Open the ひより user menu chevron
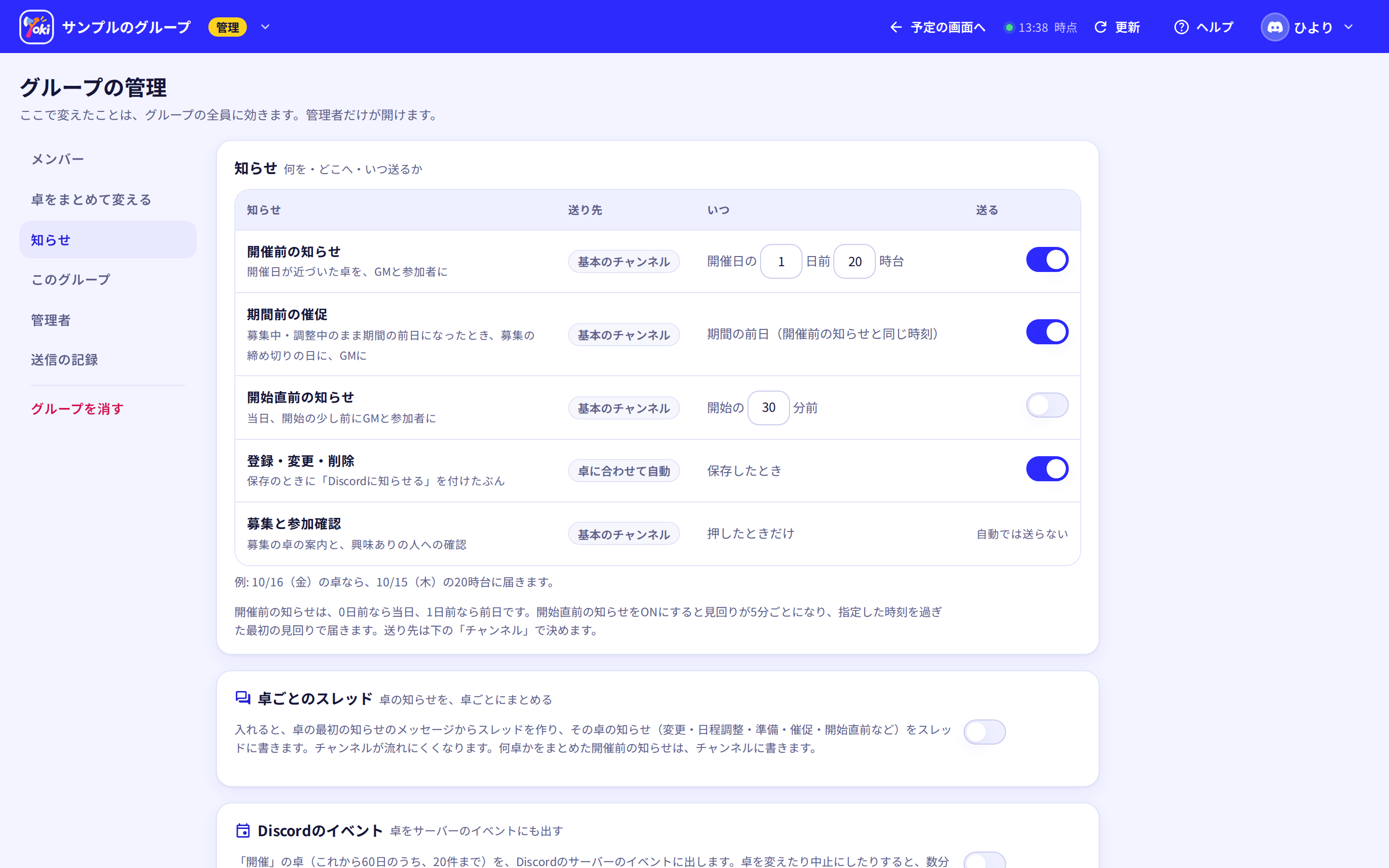 [1349, 27]
